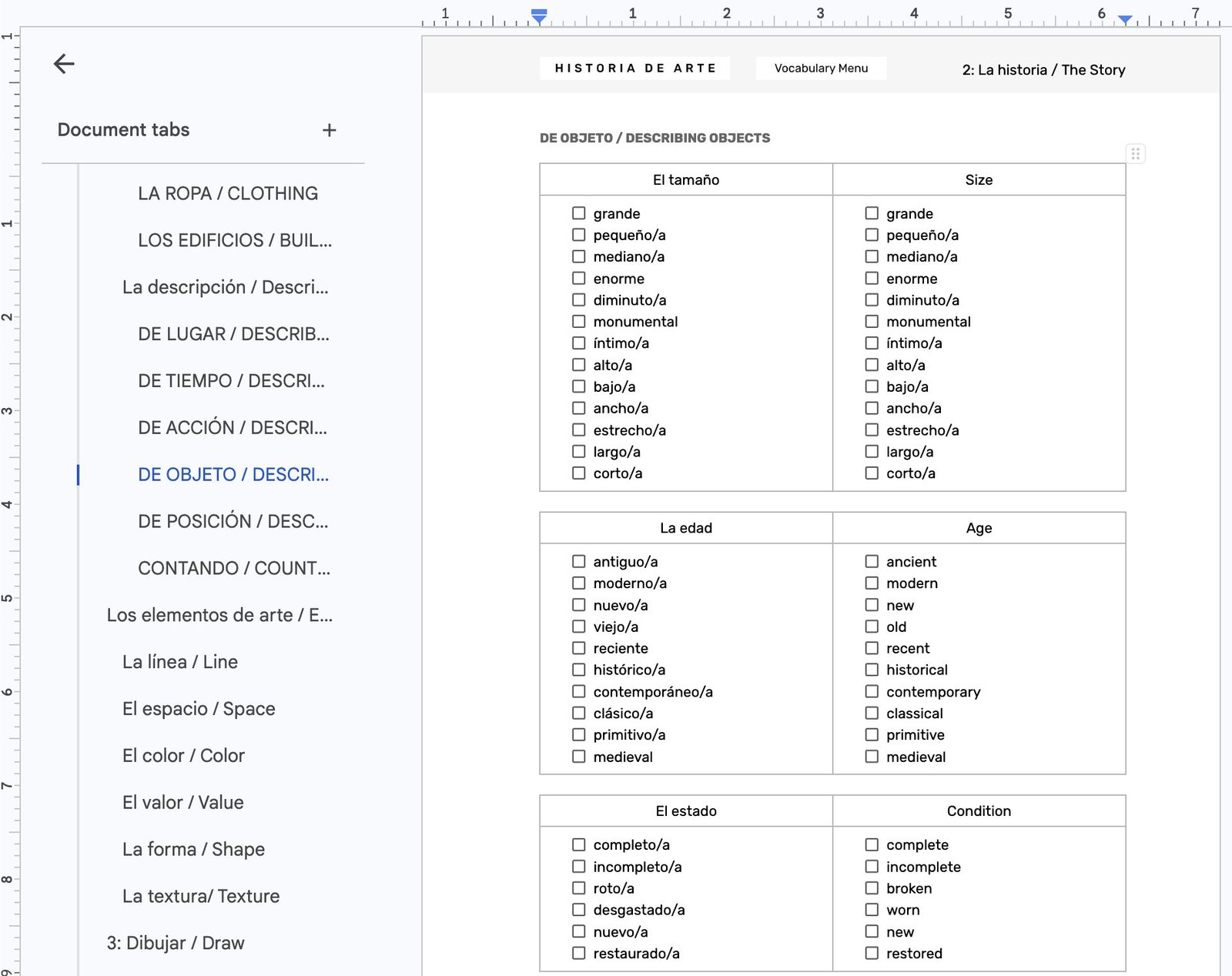Open the La textura/ Texture tab

201,897
